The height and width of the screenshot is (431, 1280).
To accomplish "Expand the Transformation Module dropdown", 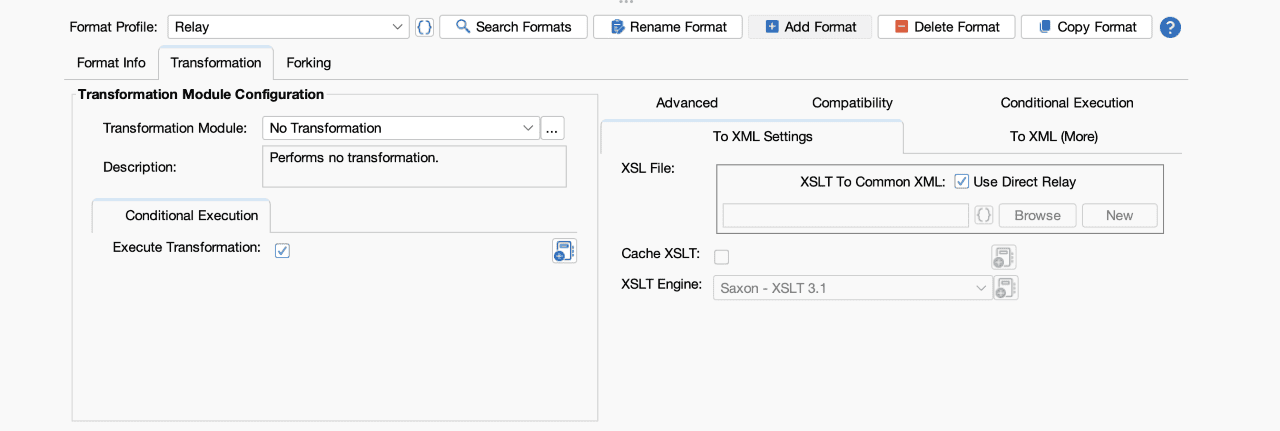I will point(402,128).
